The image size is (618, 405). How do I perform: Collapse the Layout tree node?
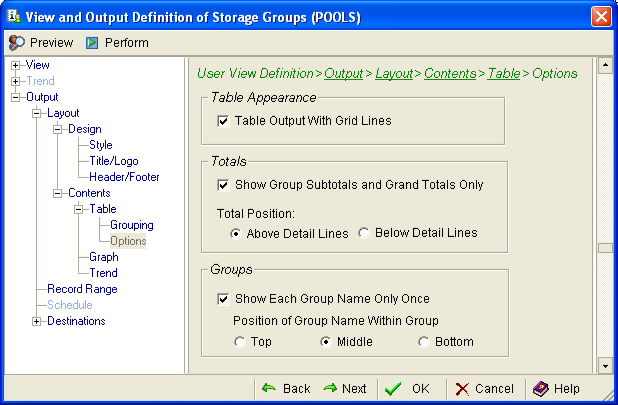[36, 113]
